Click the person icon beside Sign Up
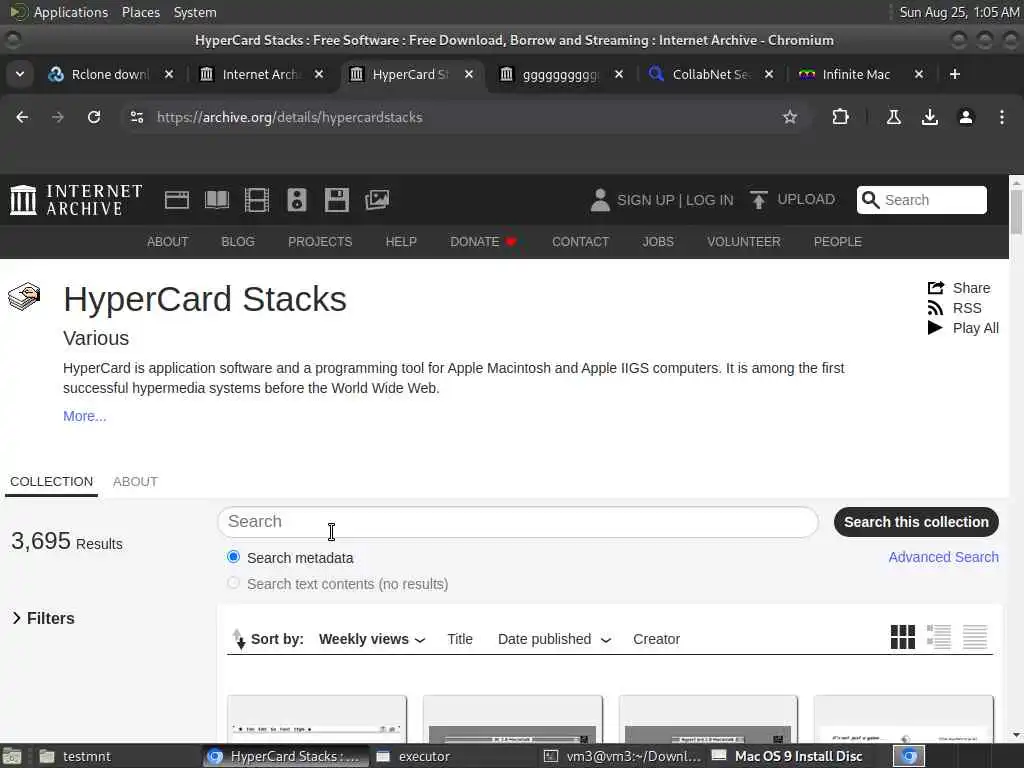1024x768 pixels. point(600,200)
